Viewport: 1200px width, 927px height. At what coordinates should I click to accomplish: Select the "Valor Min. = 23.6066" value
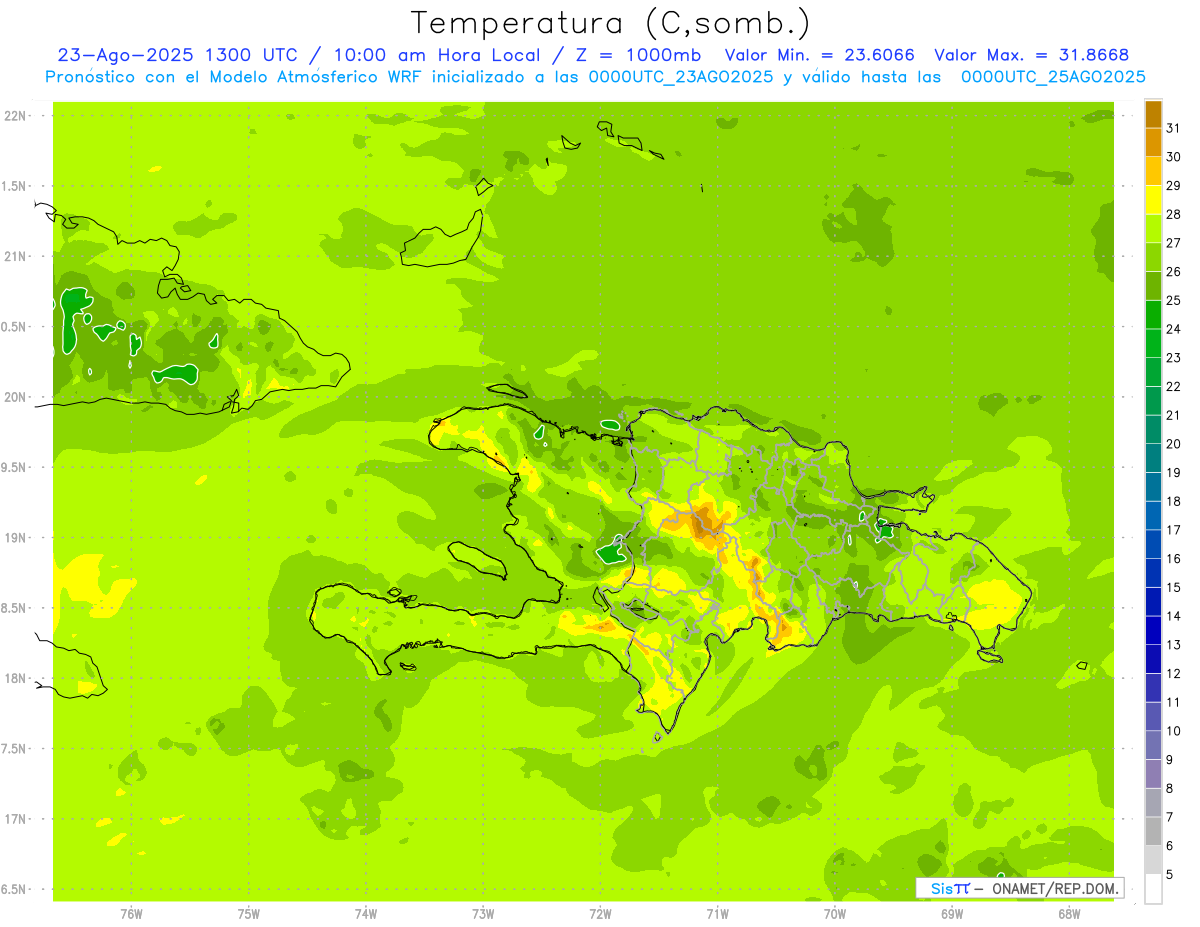(819, 55)
